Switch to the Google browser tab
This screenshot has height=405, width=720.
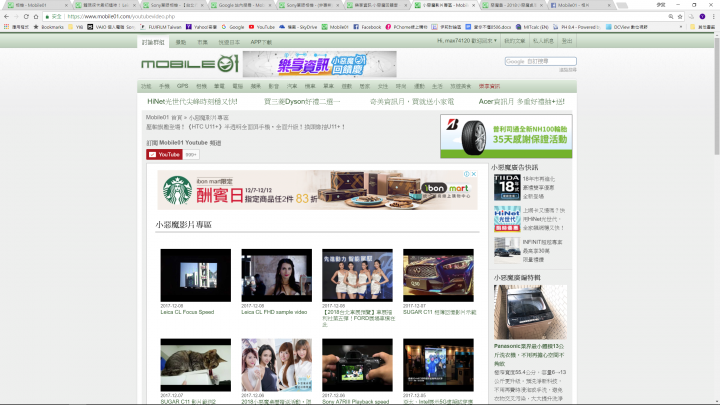point(241,5)
